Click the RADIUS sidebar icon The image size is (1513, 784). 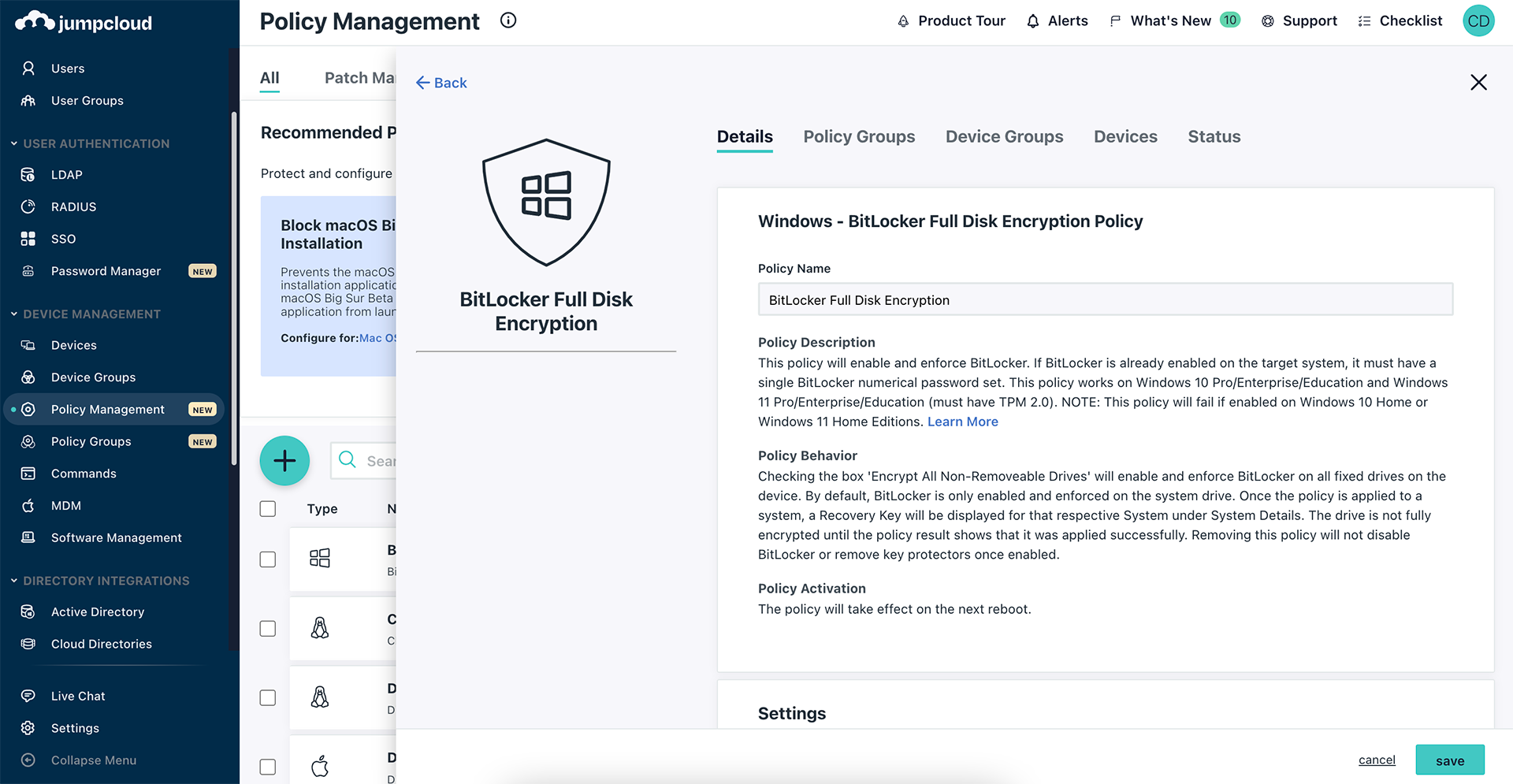pyautogui.click(x=28, y=206)
